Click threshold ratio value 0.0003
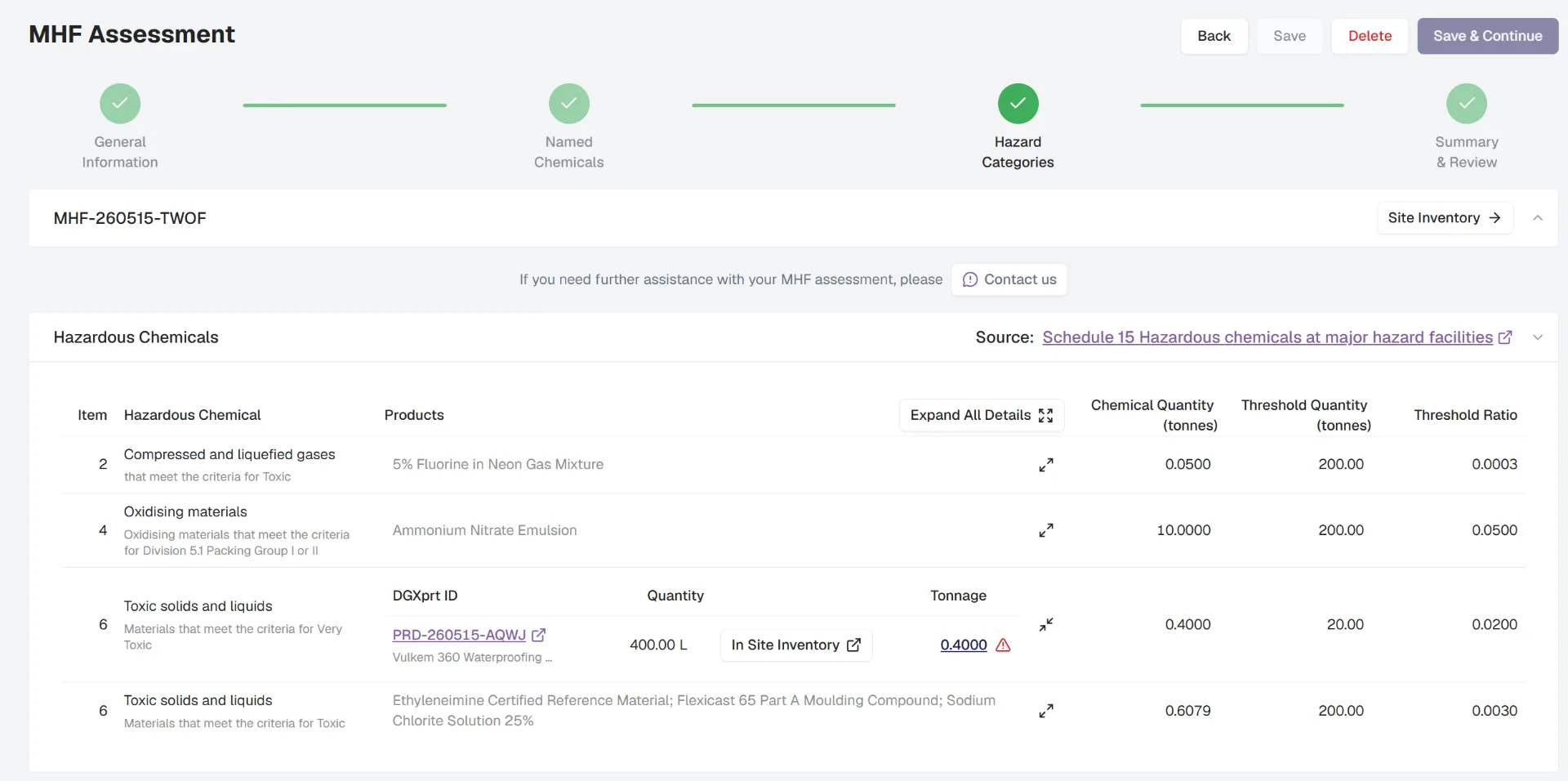Viewport: 1568px width, 781px height. click(x=1494, y=464)
